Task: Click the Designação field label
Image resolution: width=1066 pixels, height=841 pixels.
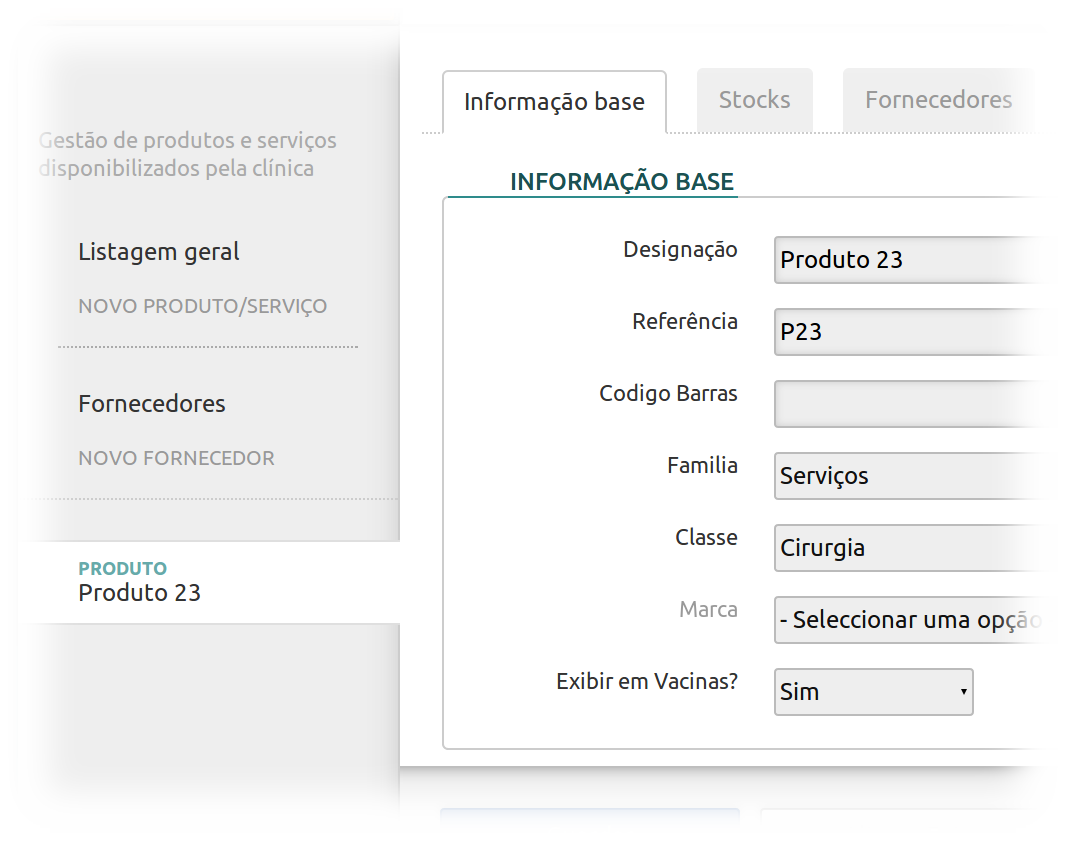Action: click(680, 250)
